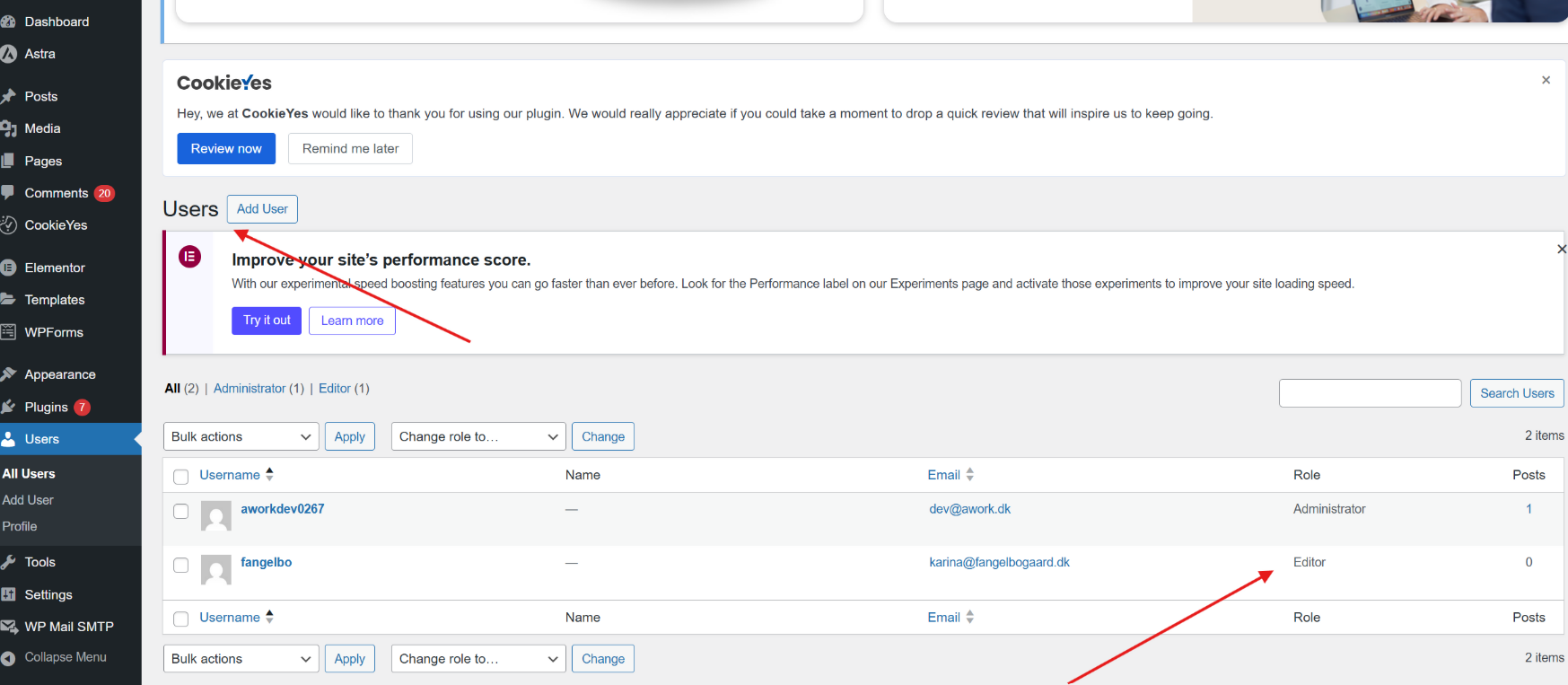Open the Plugins menu via its plug icon
Image resolution: width=1568 pixels, height=685 pixels.
pos(9,407)
